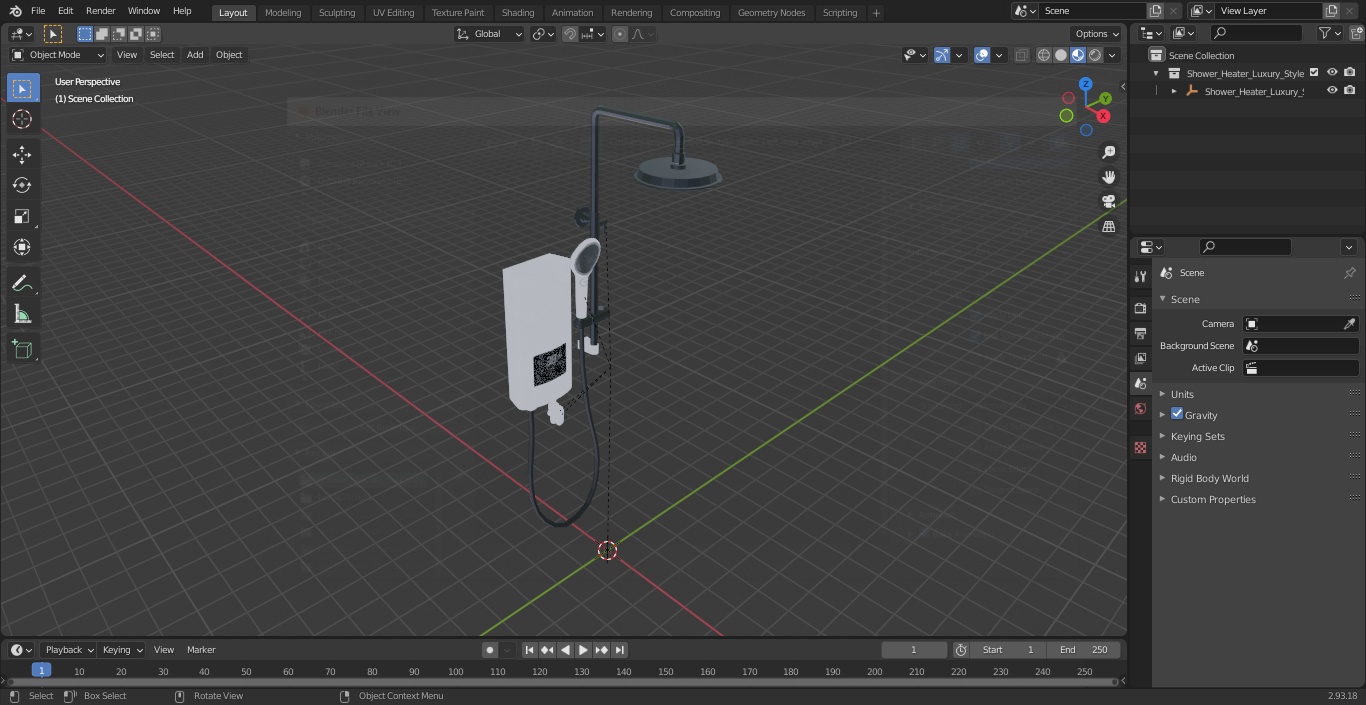Click the current frame number field
The image size is (1366, 705).
coord(914,650)
